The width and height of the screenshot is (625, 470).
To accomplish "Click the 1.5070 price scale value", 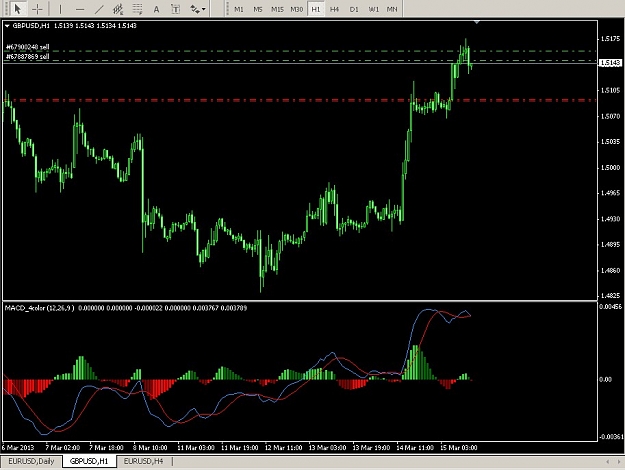I will (610, 116).
